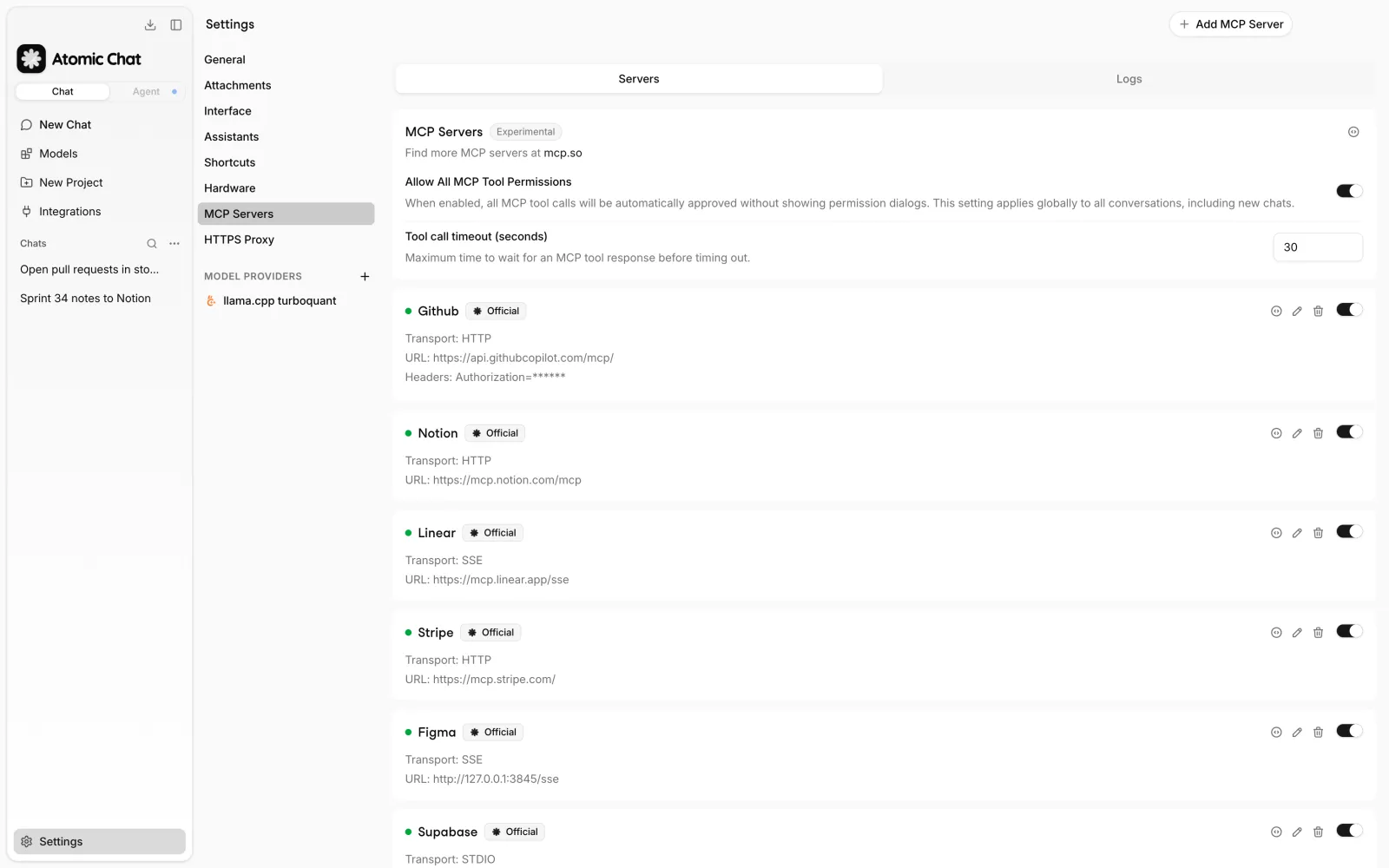Image resolution: width=1389 pixels, height=868 pixels.
Task: Disable the Github server toggle
Action: 1349,310
